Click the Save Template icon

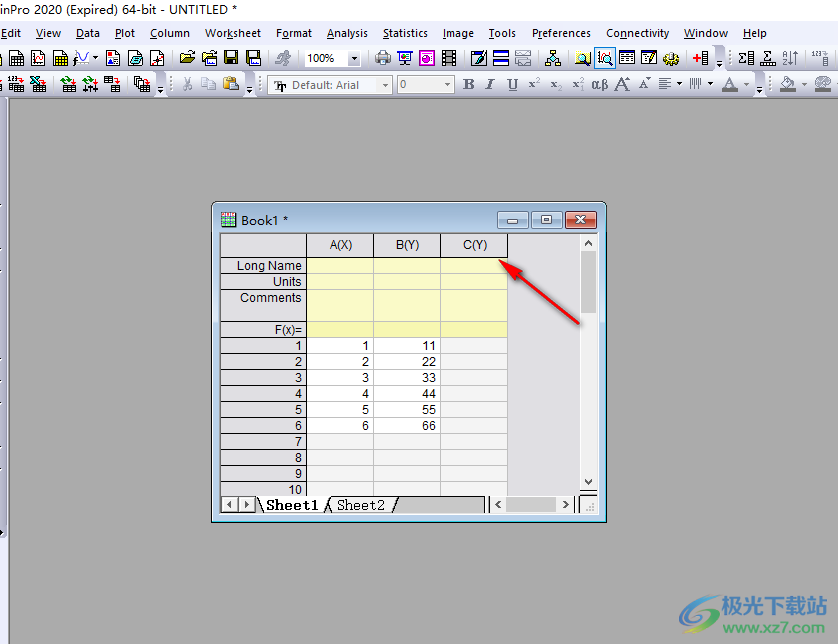tap(253, 58)
